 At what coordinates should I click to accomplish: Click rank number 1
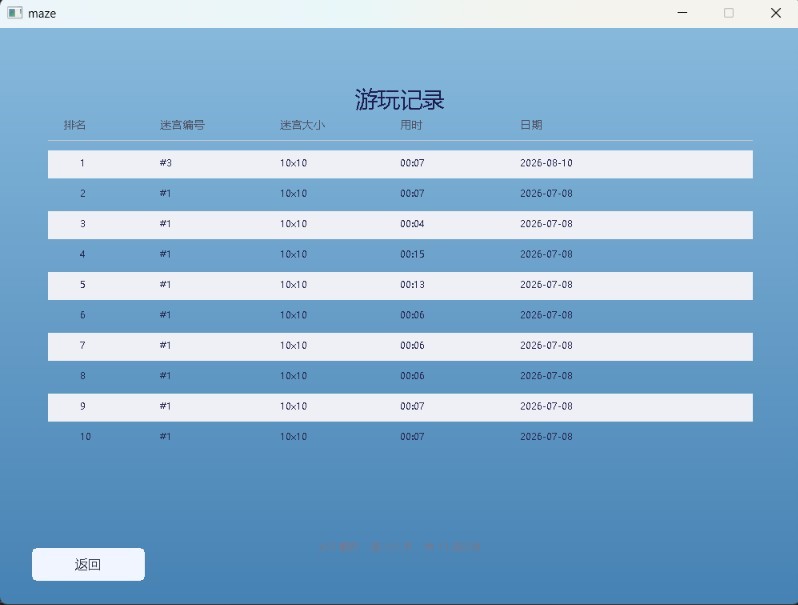point(82,163)
